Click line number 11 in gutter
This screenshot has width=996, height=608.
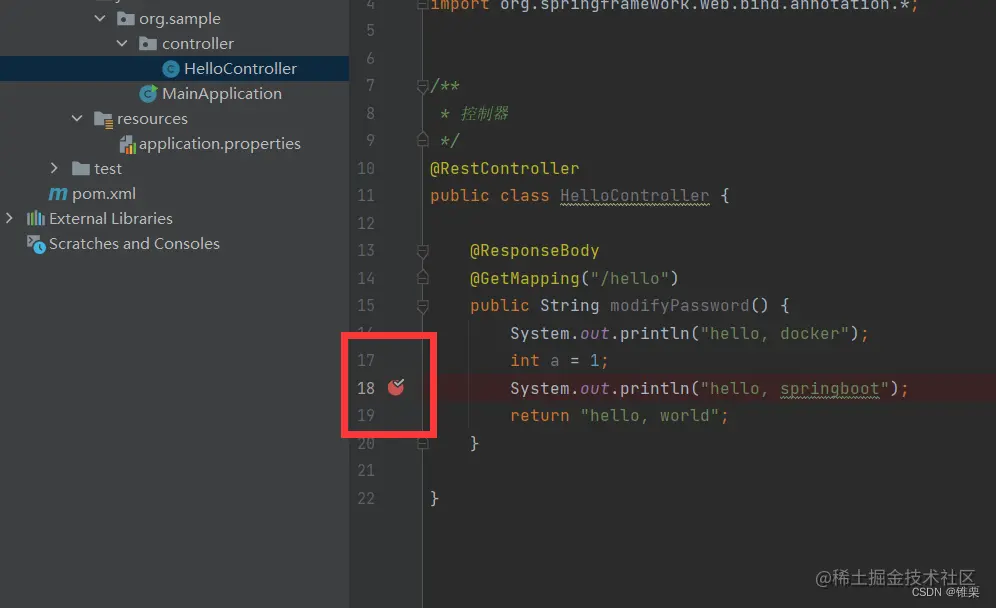click(366, 196)
